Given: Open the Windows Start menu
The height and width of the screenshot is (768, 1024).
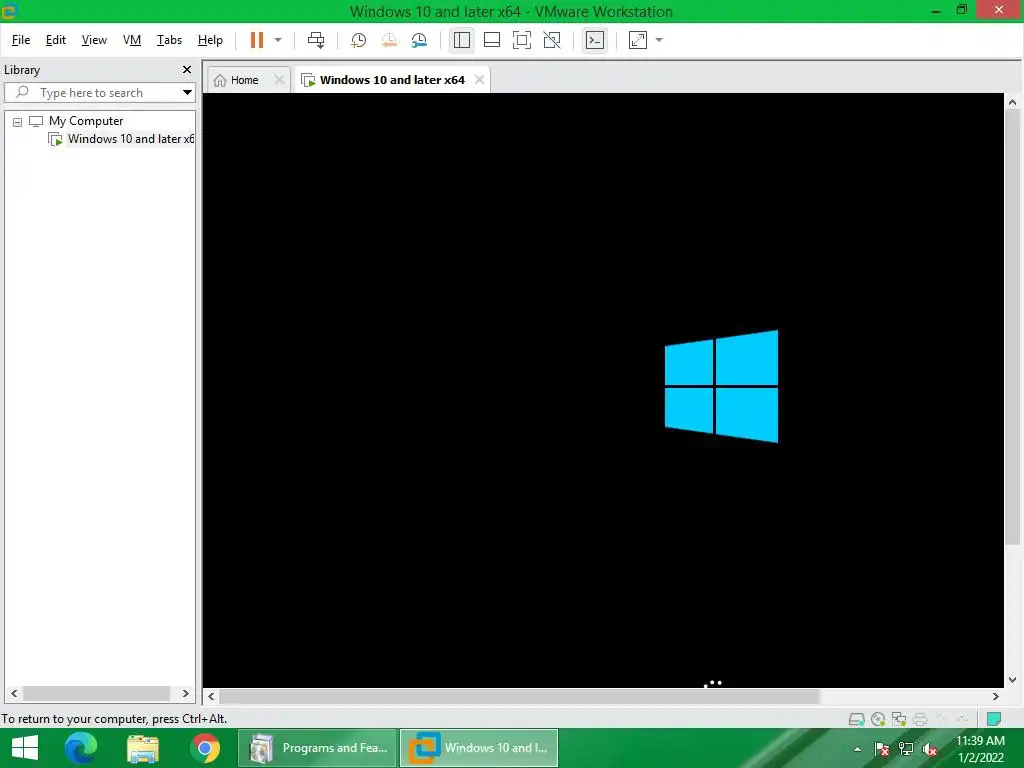Looking at the screenshot, I should click(25, 748).
